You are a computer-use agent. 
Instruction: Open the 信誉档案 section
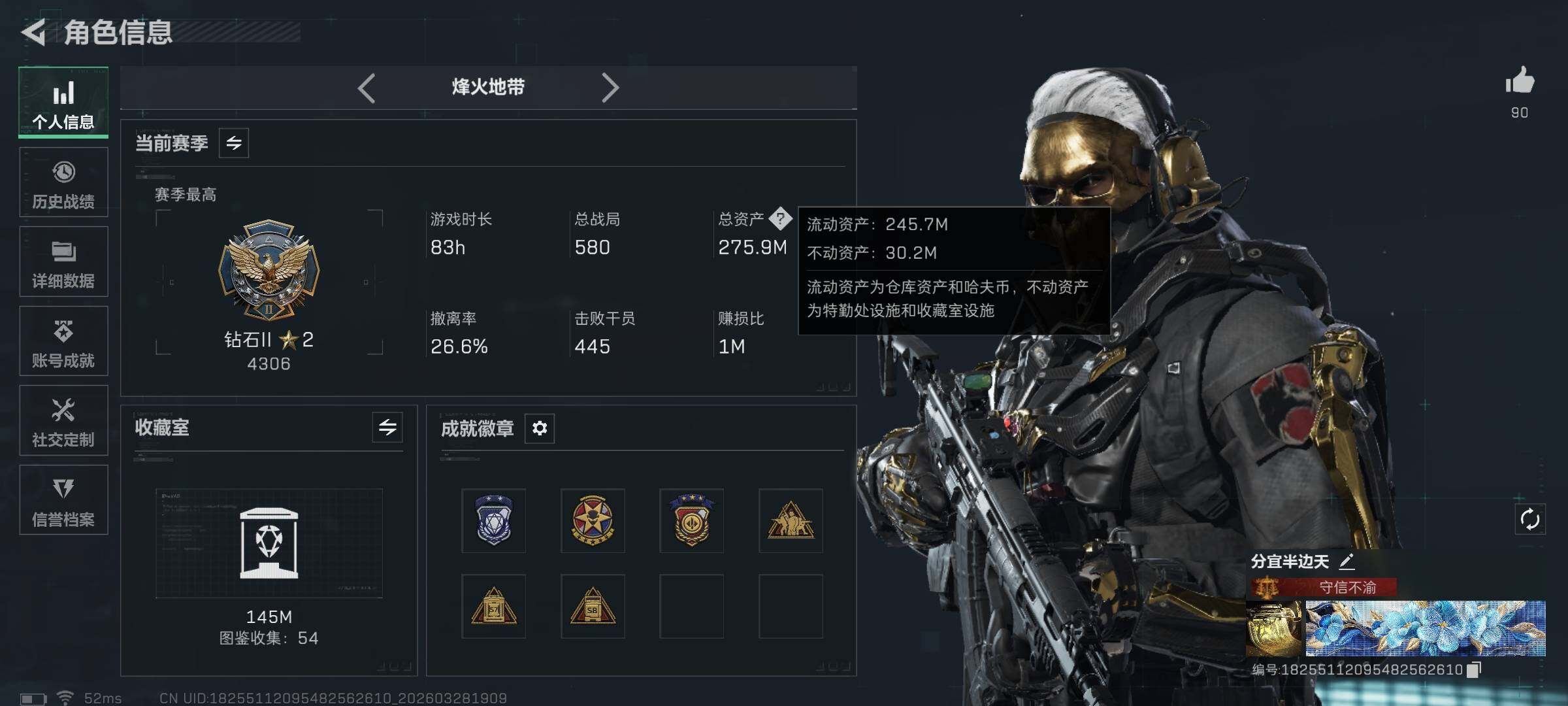point(63,500)
